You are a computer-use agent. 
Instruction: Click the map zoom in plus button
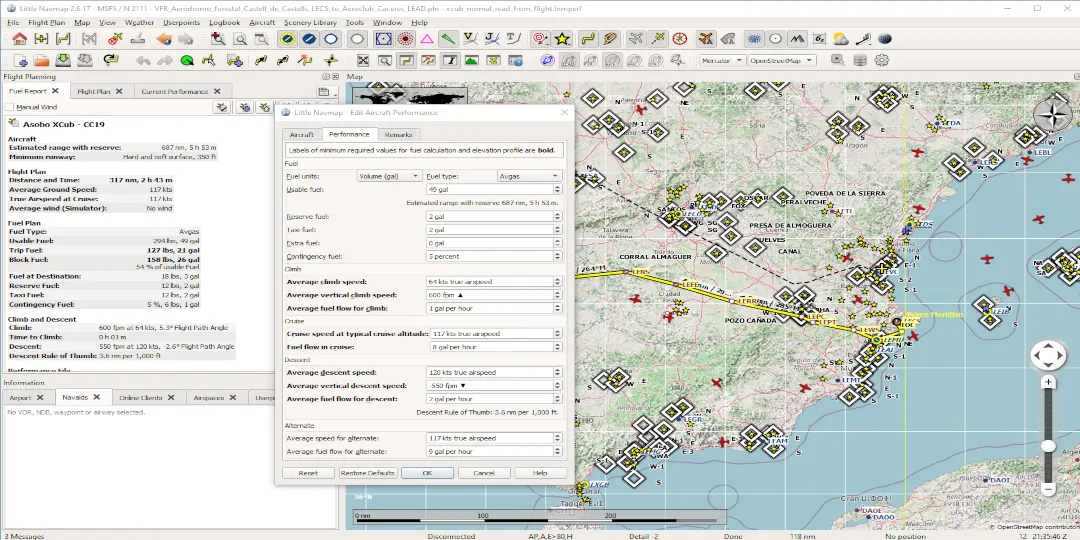pyautogui.click(x=1048, y=382)
